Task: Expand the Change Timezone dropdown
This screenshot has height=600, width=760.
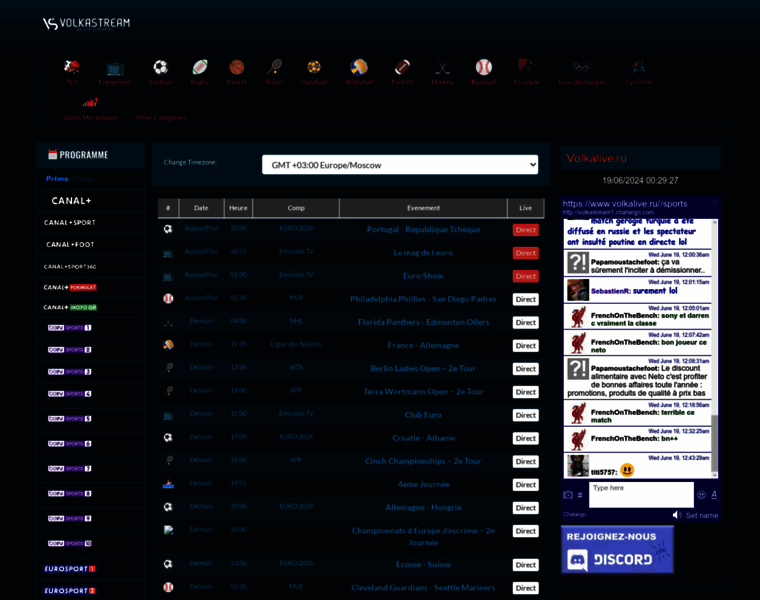Action: (400, 165)
